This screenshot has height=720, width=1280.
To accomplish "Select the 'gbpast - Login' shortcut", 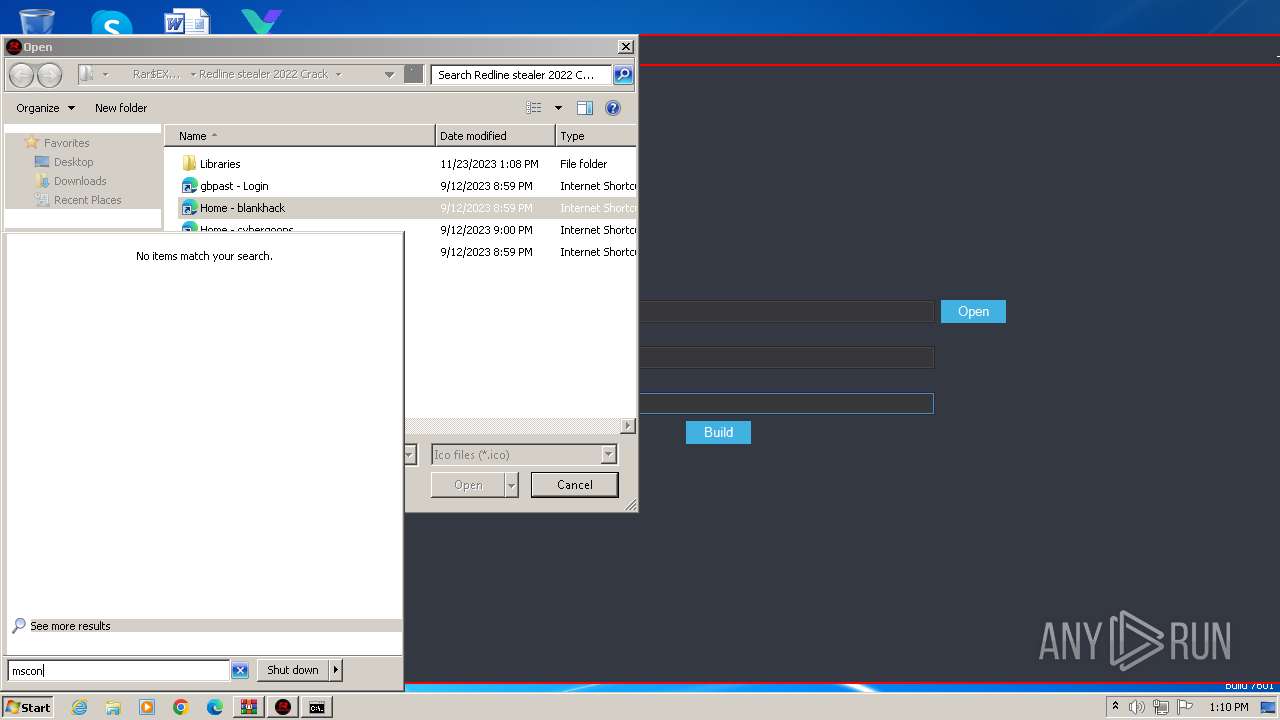I will click(234, 186).
